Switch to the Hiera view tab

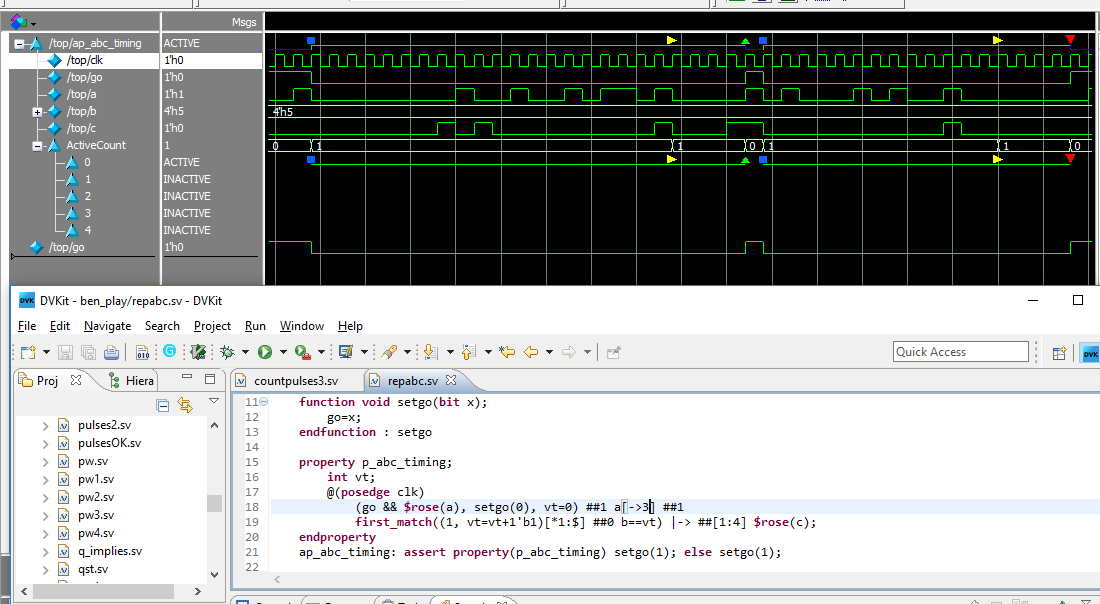pyautogui.click(x=131, y=380)
